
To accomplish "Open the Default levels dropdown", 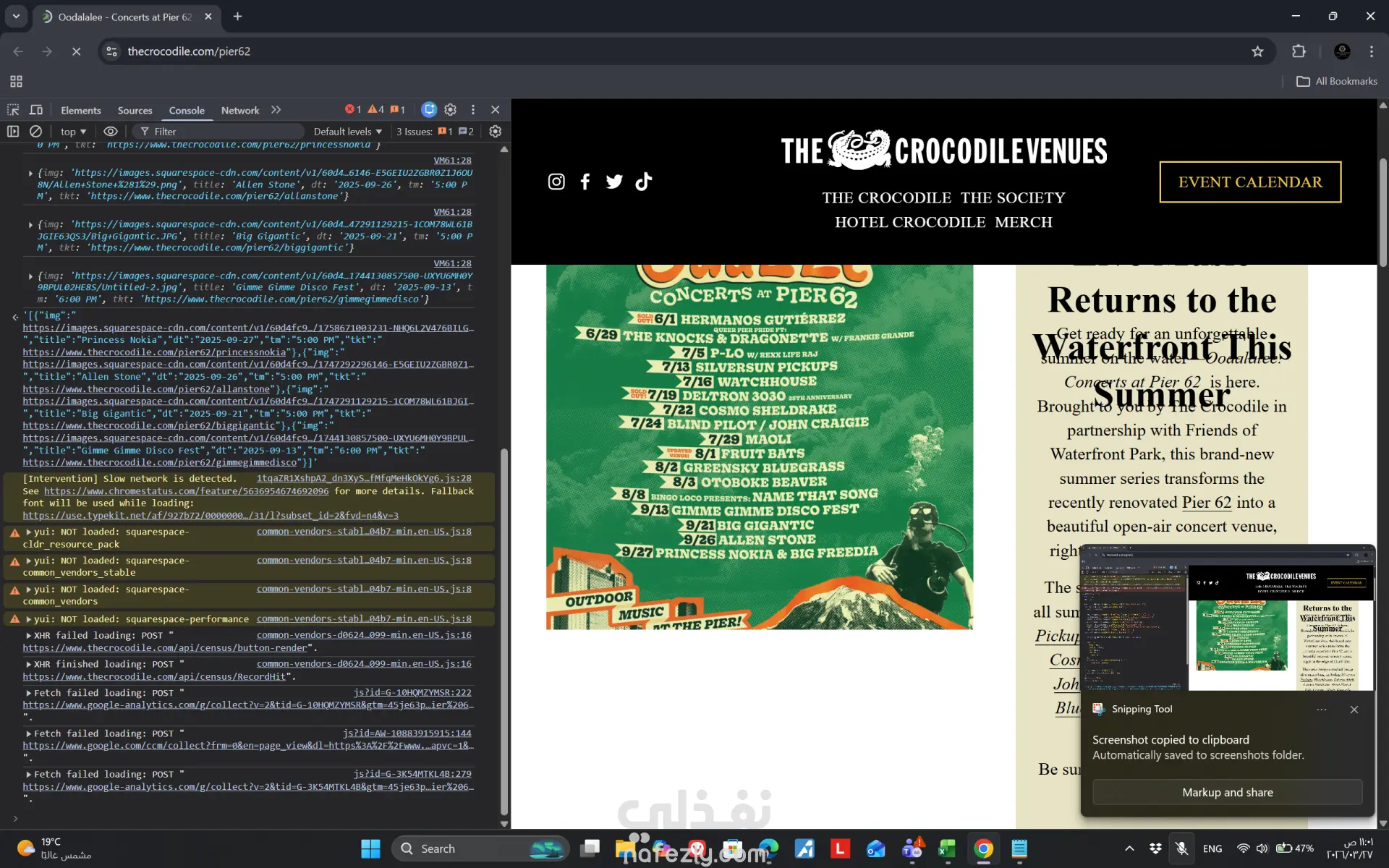I will pyautogui.click(x=347, y=132).
